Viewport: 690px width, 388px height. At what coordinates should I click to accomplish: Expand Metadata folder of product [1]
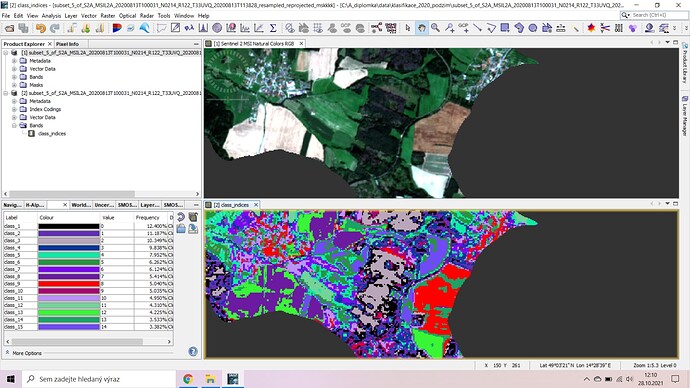14,61
